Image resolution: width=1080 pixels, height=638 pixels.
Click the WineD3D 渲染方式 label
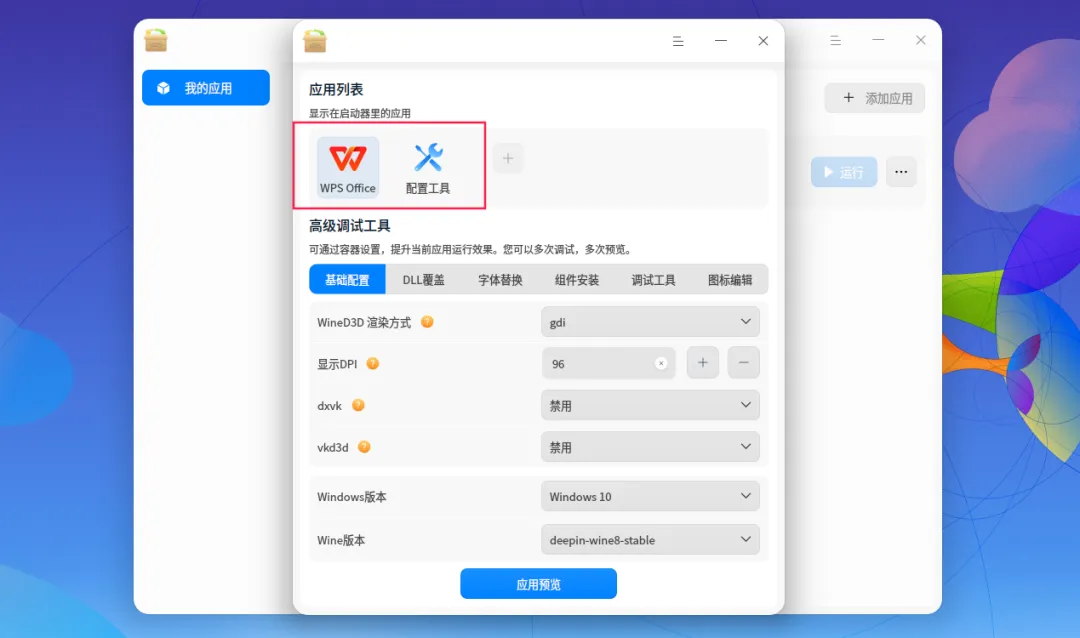364,322
